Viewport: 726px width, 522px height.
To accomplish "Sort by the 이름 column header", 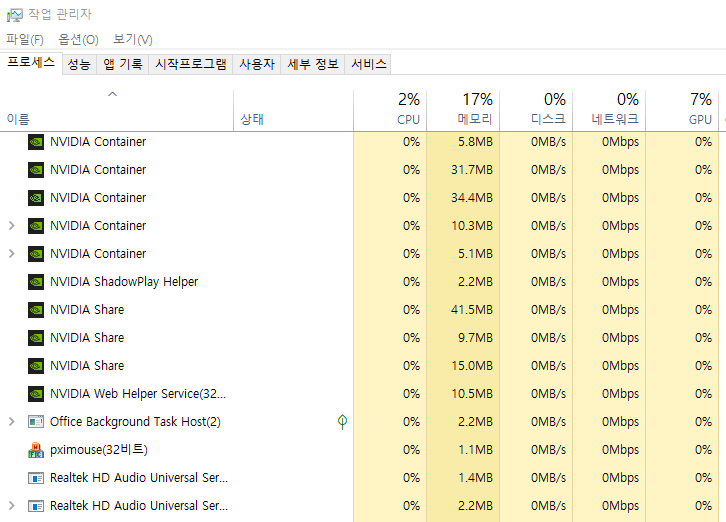I will click(117, 110).
